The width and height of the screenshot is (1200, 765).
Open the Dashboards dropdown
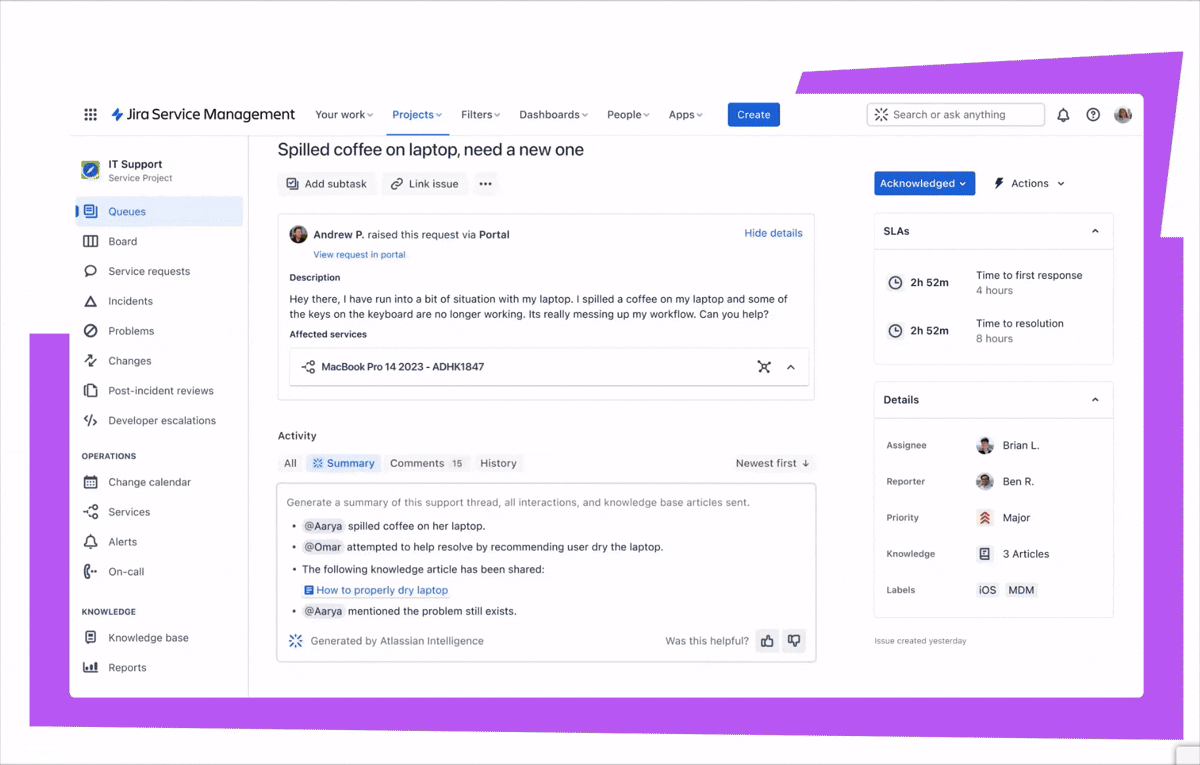(x=553, y=115)
